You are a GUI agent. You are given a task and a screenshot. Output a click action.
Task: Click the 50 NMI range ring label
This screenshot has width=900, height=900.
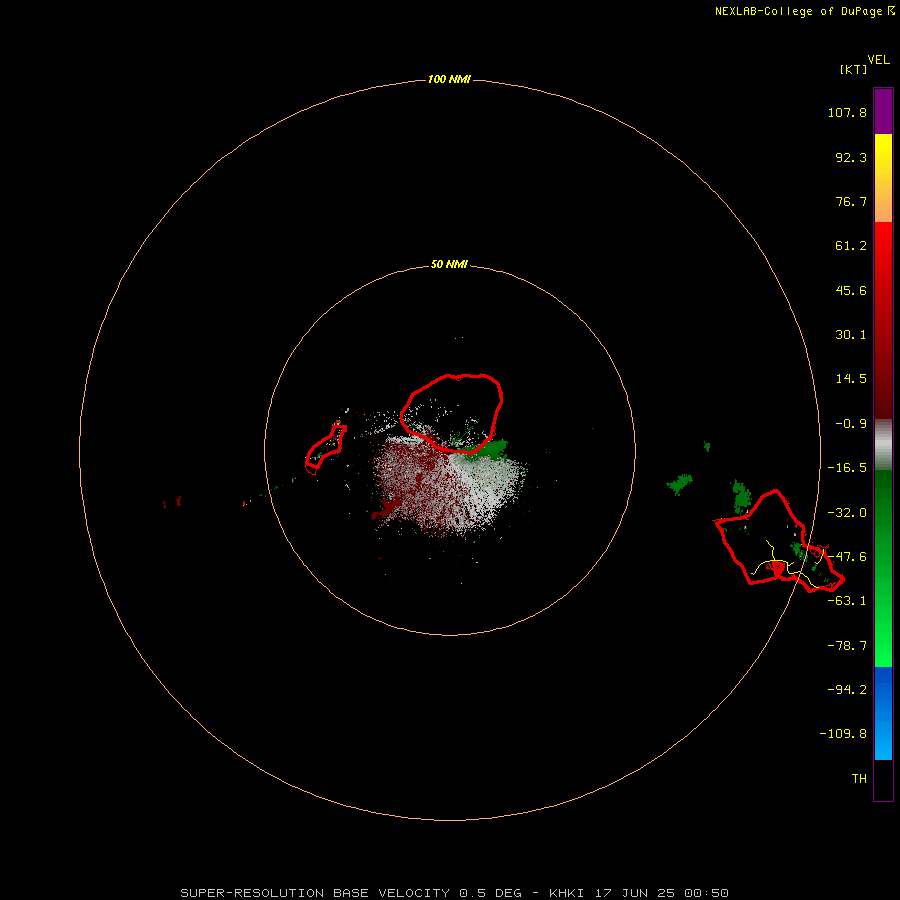[449, 264]
